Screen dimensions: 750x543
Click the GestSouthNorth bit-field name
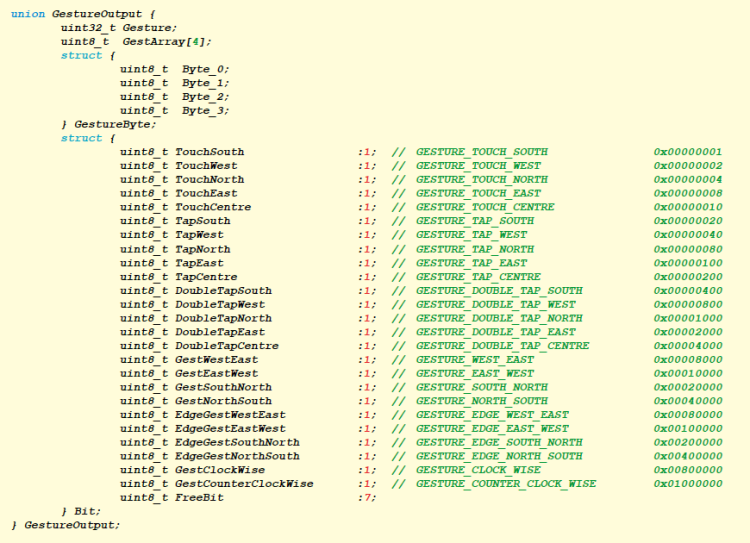(223, 387)
